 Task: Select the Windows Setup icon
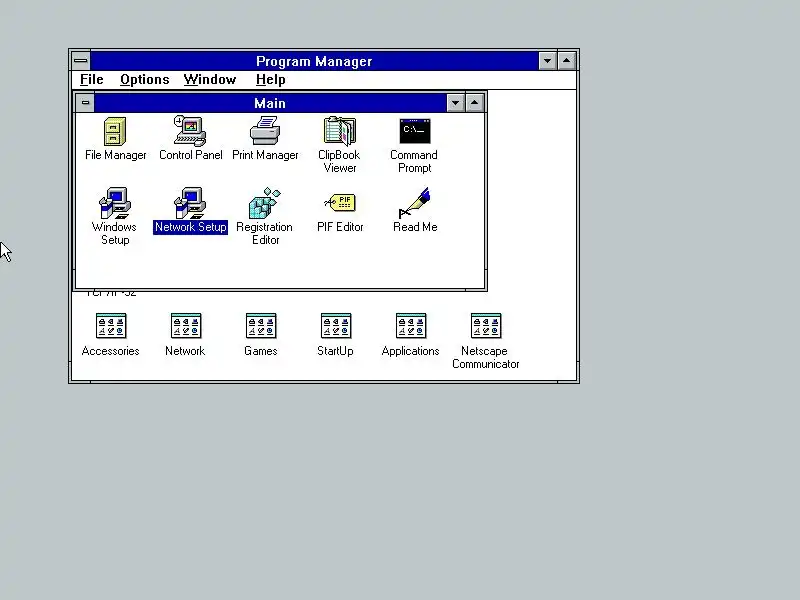coord(115,203)
